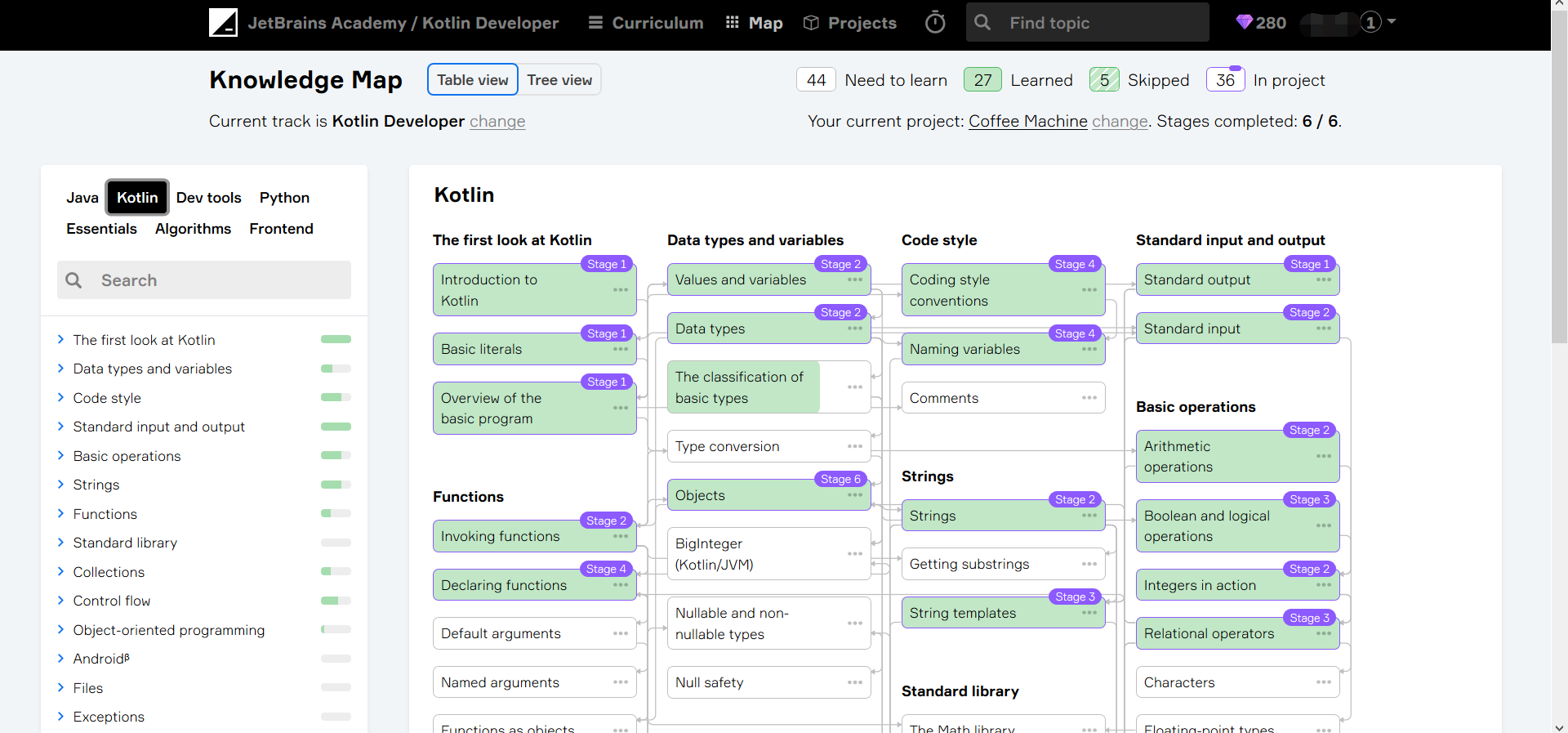Click the gem points icon showing 280
This screenshot has width=1568, height=733.
coord(1244,22)
